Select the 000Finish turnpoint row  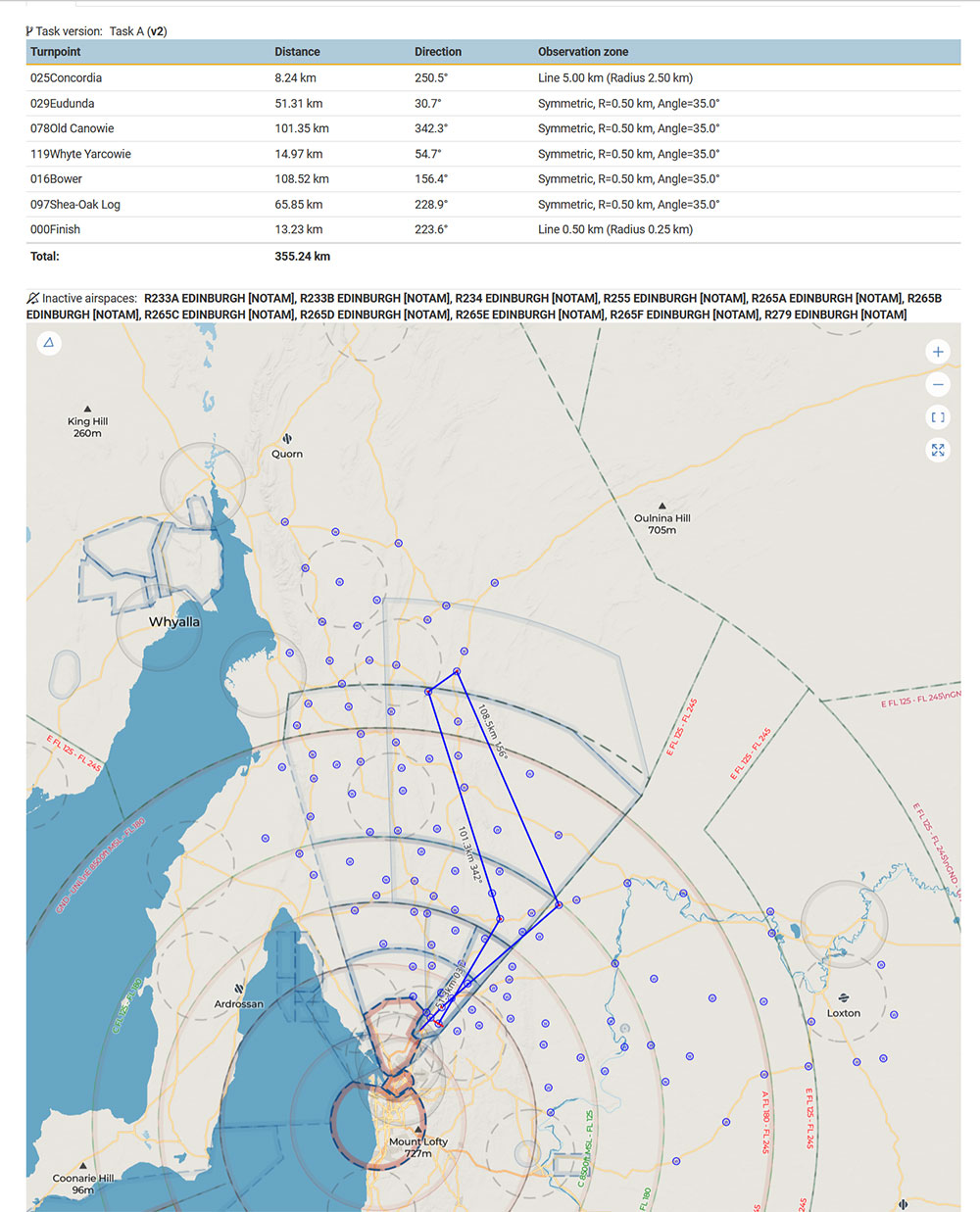[x=493, y=229]
